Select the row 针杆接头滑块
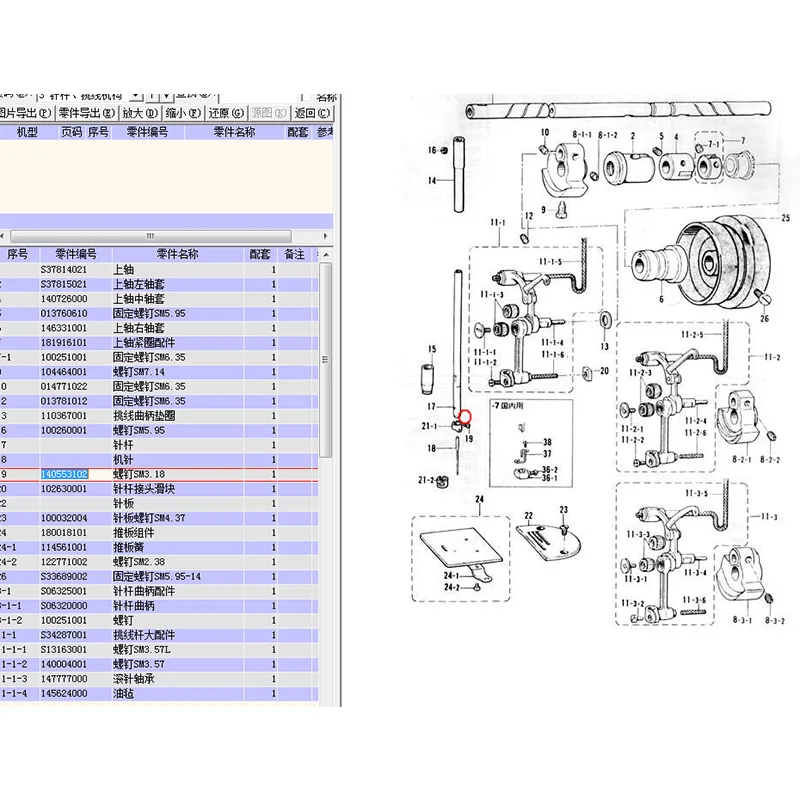The height and width of the screenshot is (800, 800). [159, 489]
